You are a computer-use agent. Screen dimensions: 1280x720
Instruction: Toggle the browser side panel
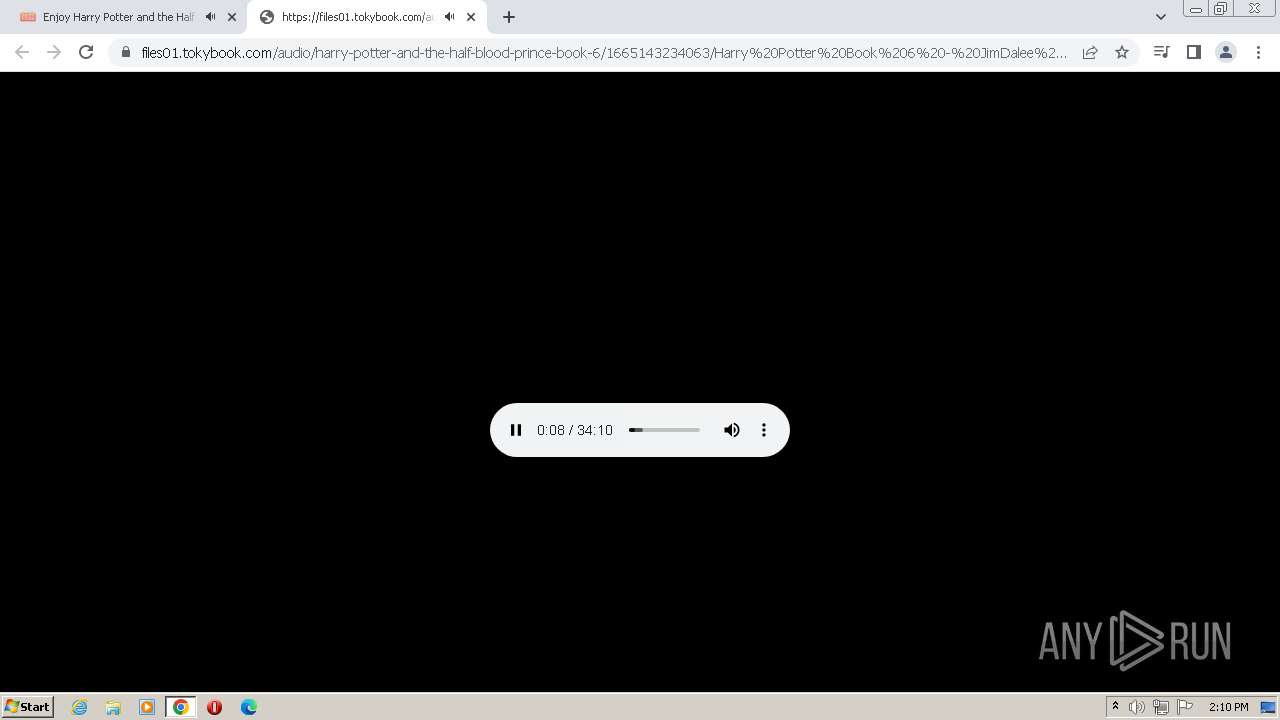(x=1193, y=52)
